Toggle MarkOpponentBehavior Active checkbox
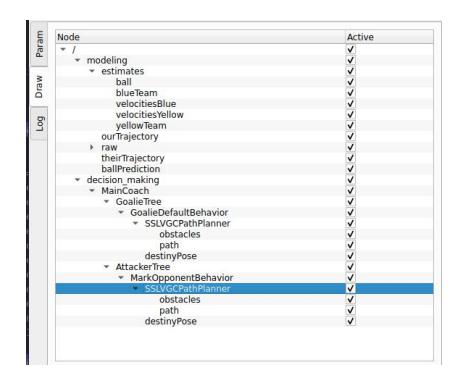The width and height of the screenshot is (460, 376). [x=351, y=278]
